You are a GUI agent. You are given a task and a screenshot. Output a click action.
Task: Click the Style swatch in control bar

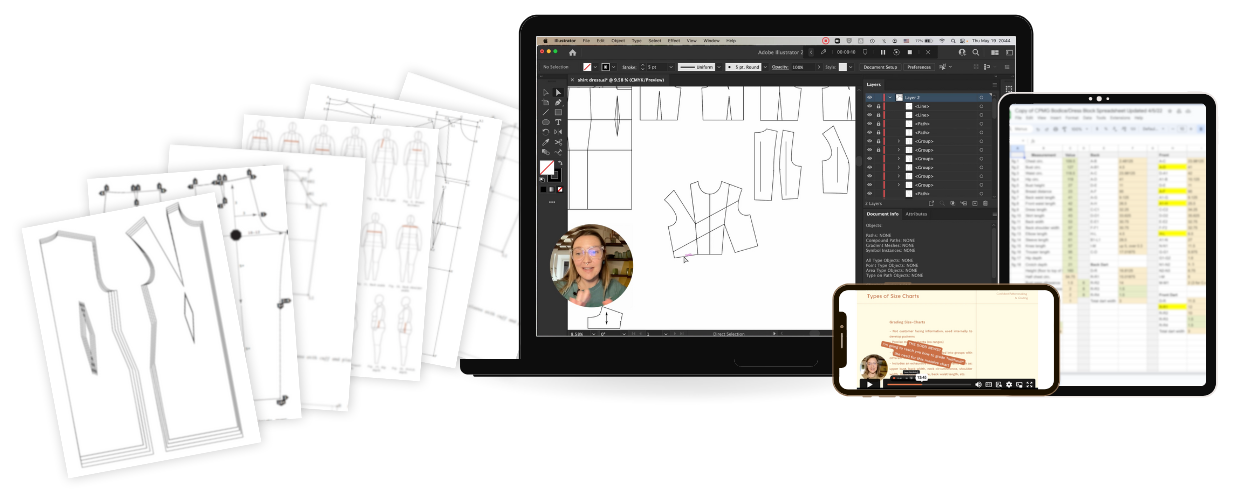(843, 67)
